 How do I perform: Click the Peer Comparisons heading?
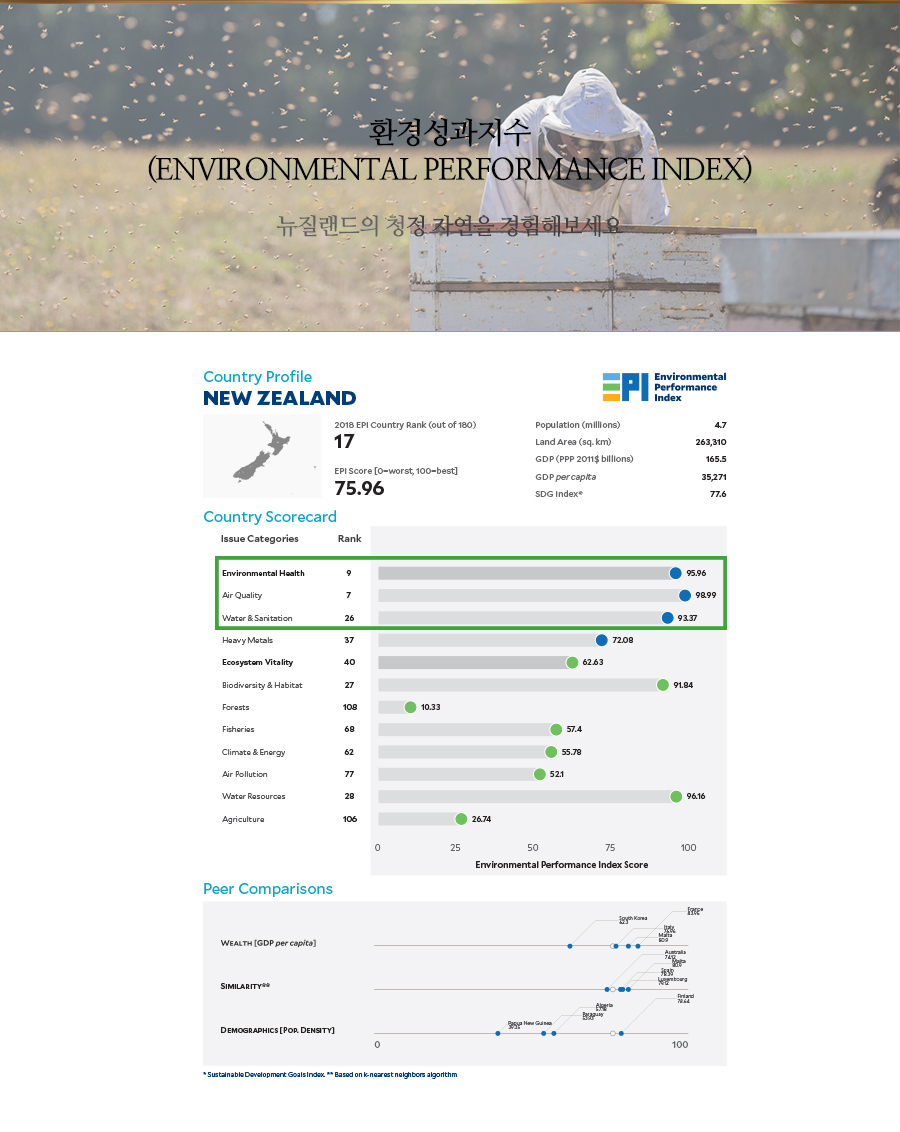pyautogui.click(x=267, y=889)
